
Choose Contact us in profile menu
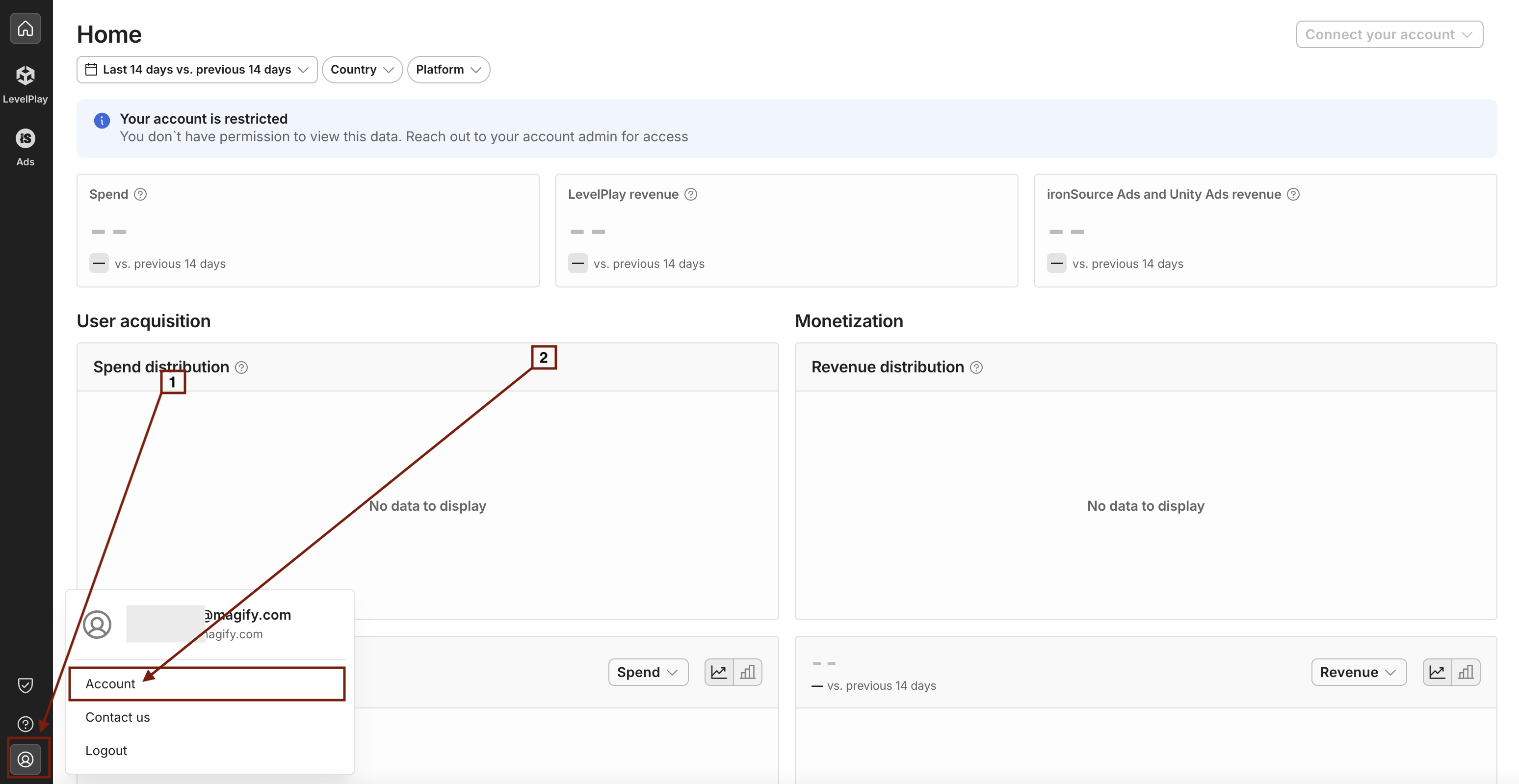(118, 717)
